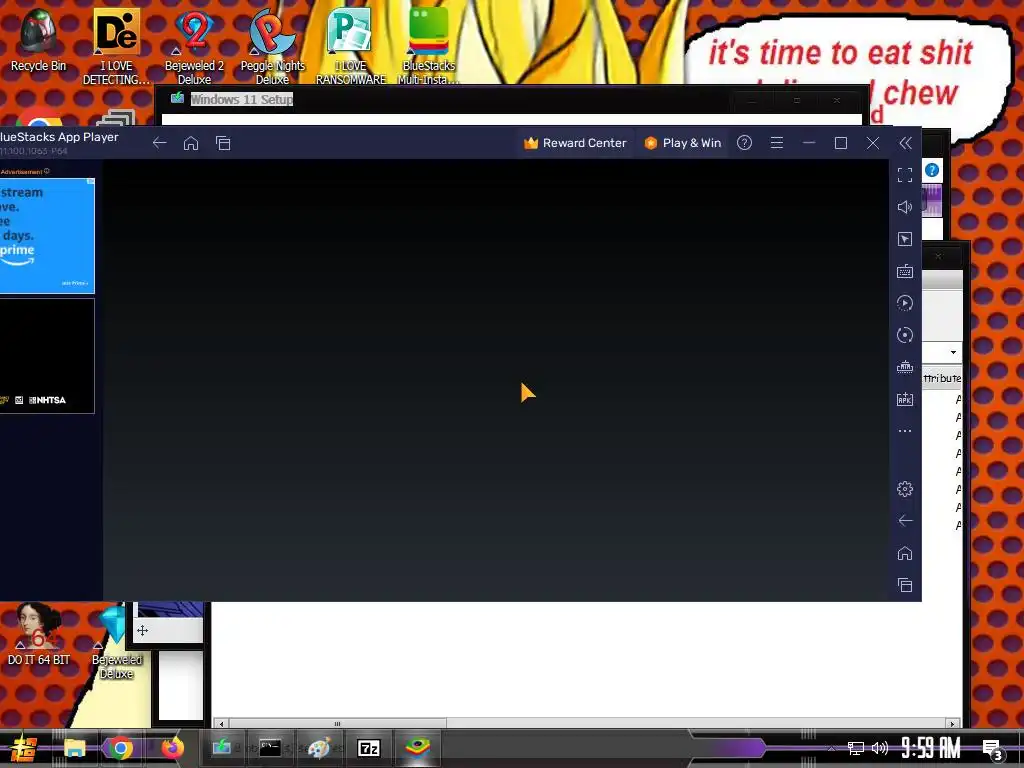Click home icon at bottom of BlueStacks sidebar
Viewport: 1024px width, 768px height.
905,553
